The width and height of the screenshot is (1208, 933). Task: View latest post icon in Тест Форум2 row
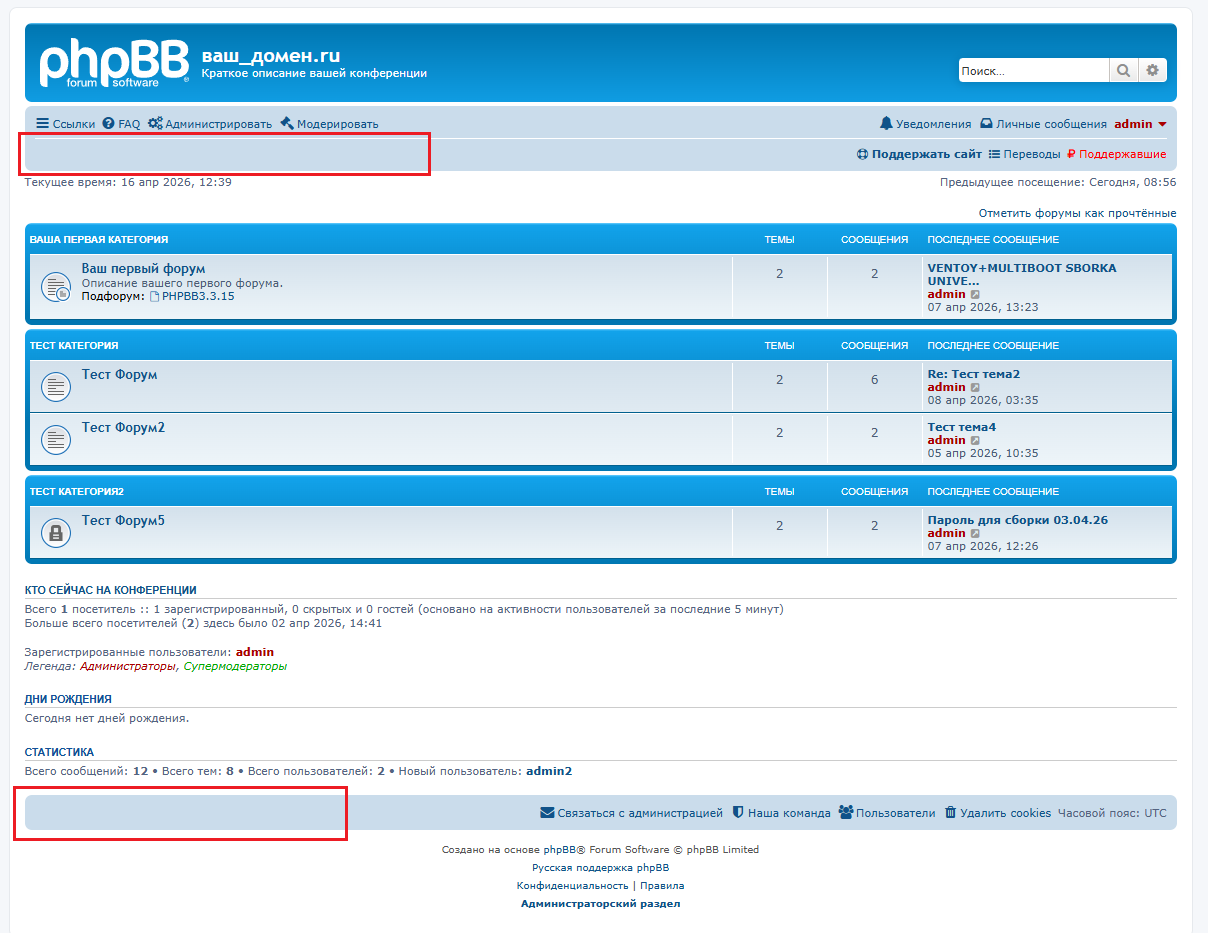975,440
